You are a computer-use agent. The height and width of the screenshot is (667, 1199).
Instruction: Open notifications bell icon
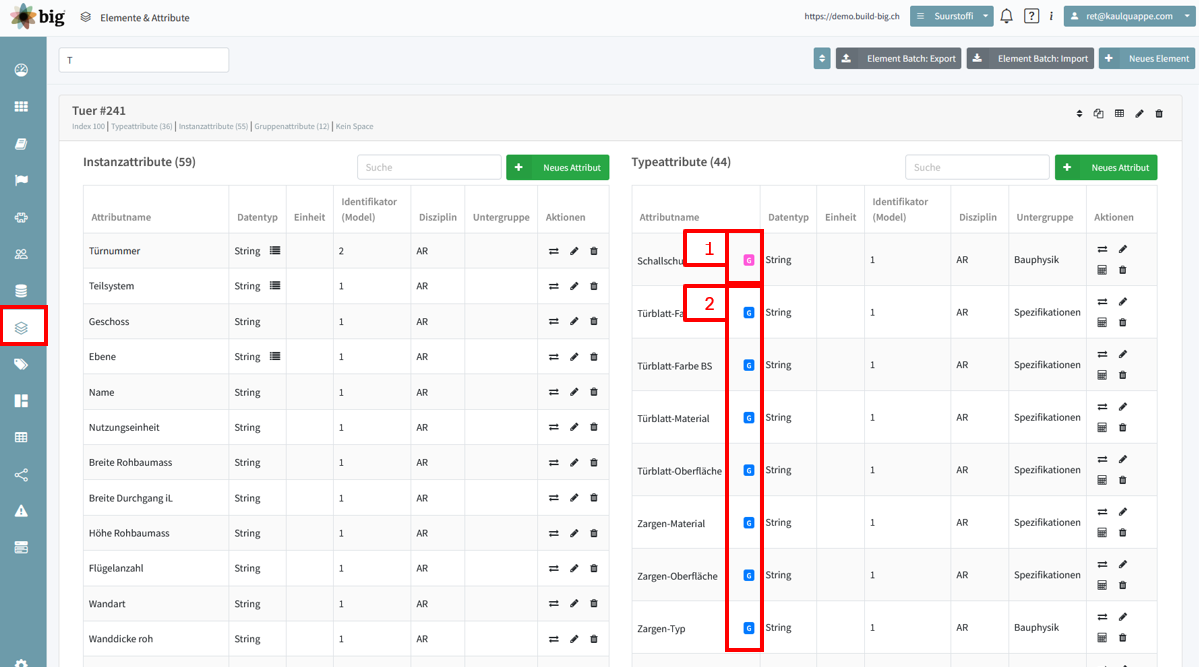[1006, 16]
